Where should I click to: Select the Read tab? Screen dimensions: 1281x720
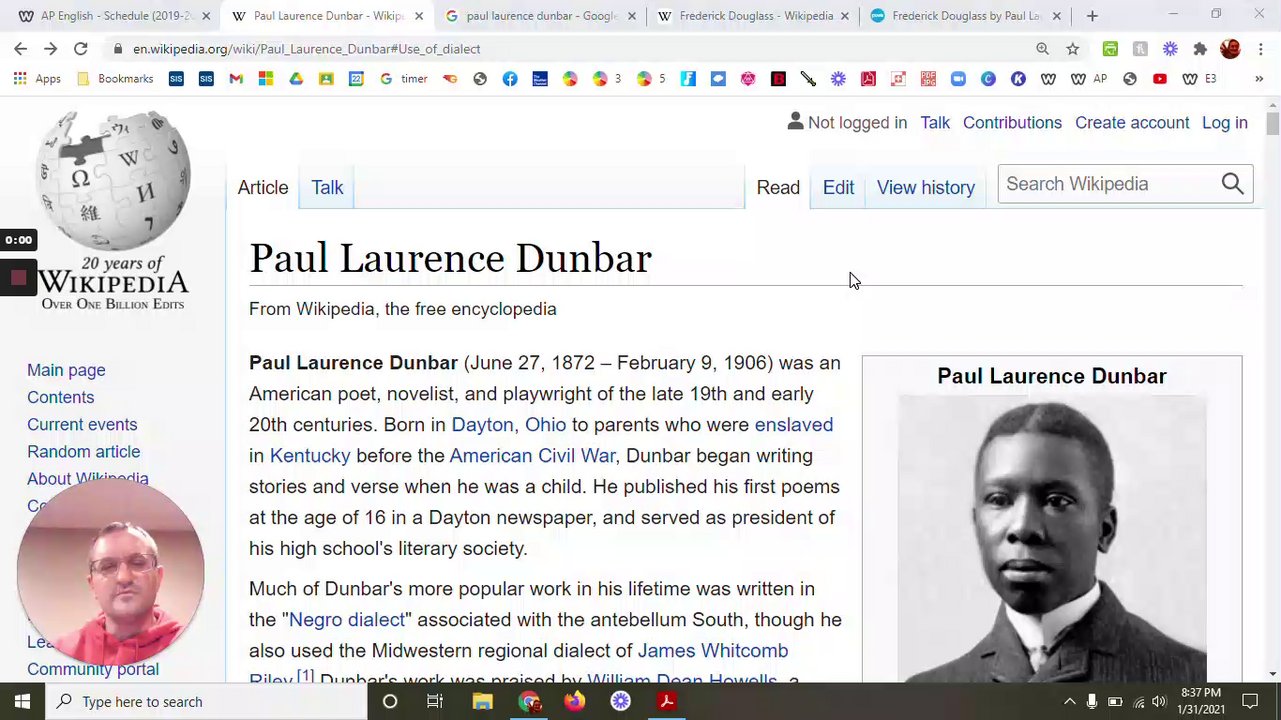coord(778,187)
